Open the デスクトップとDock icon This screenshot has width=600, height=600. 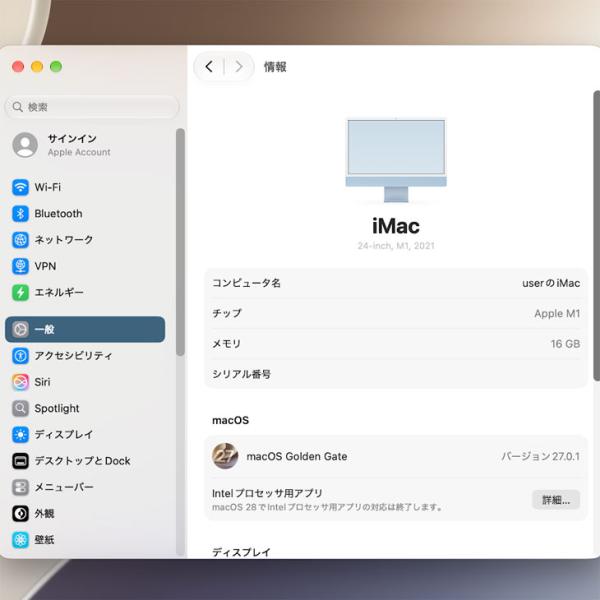20,461
